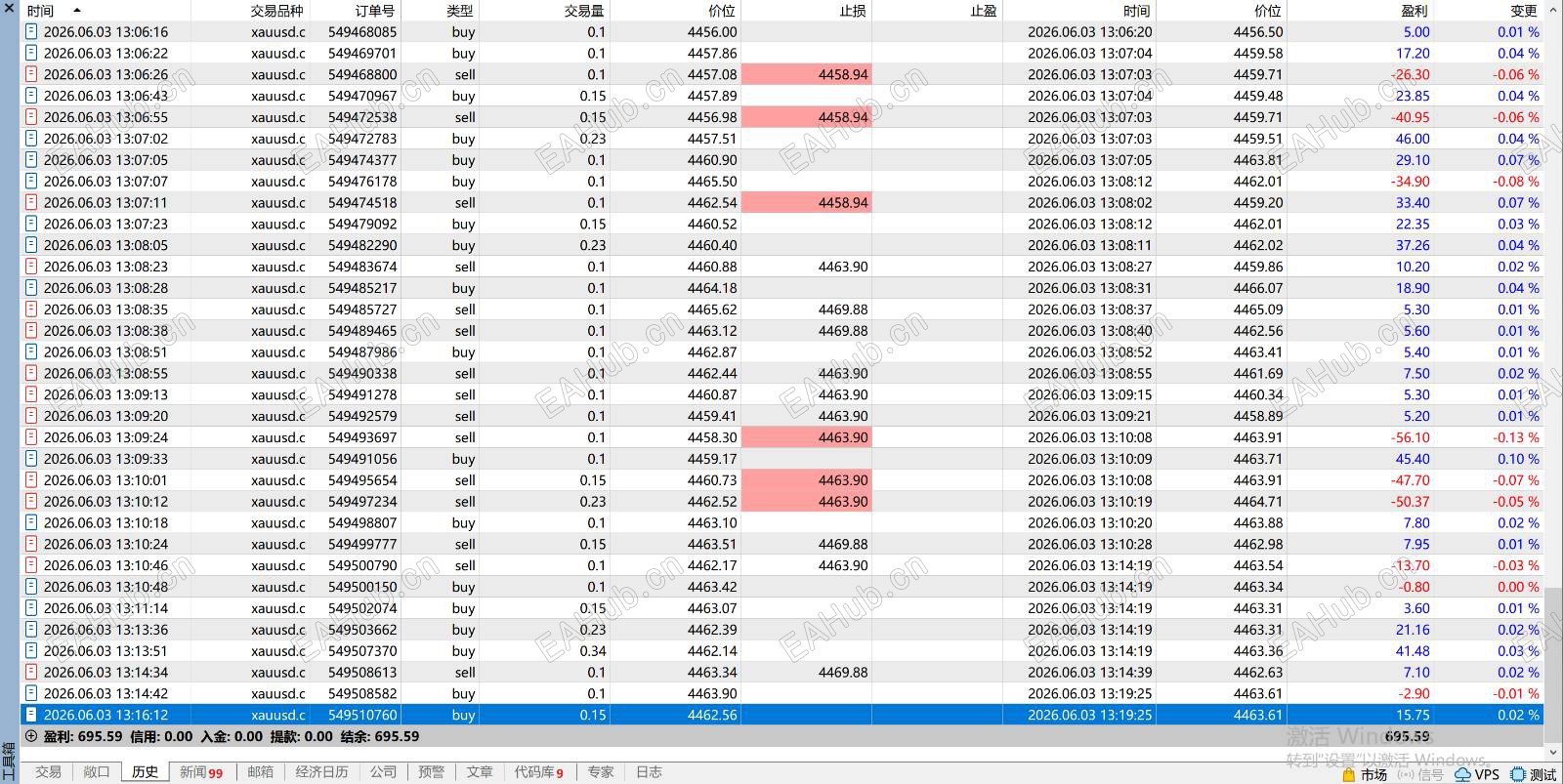This screenshot has height=784, width=1563.
Task: Click the sell icon for order 549497234
Action: [x=30, y=502]
